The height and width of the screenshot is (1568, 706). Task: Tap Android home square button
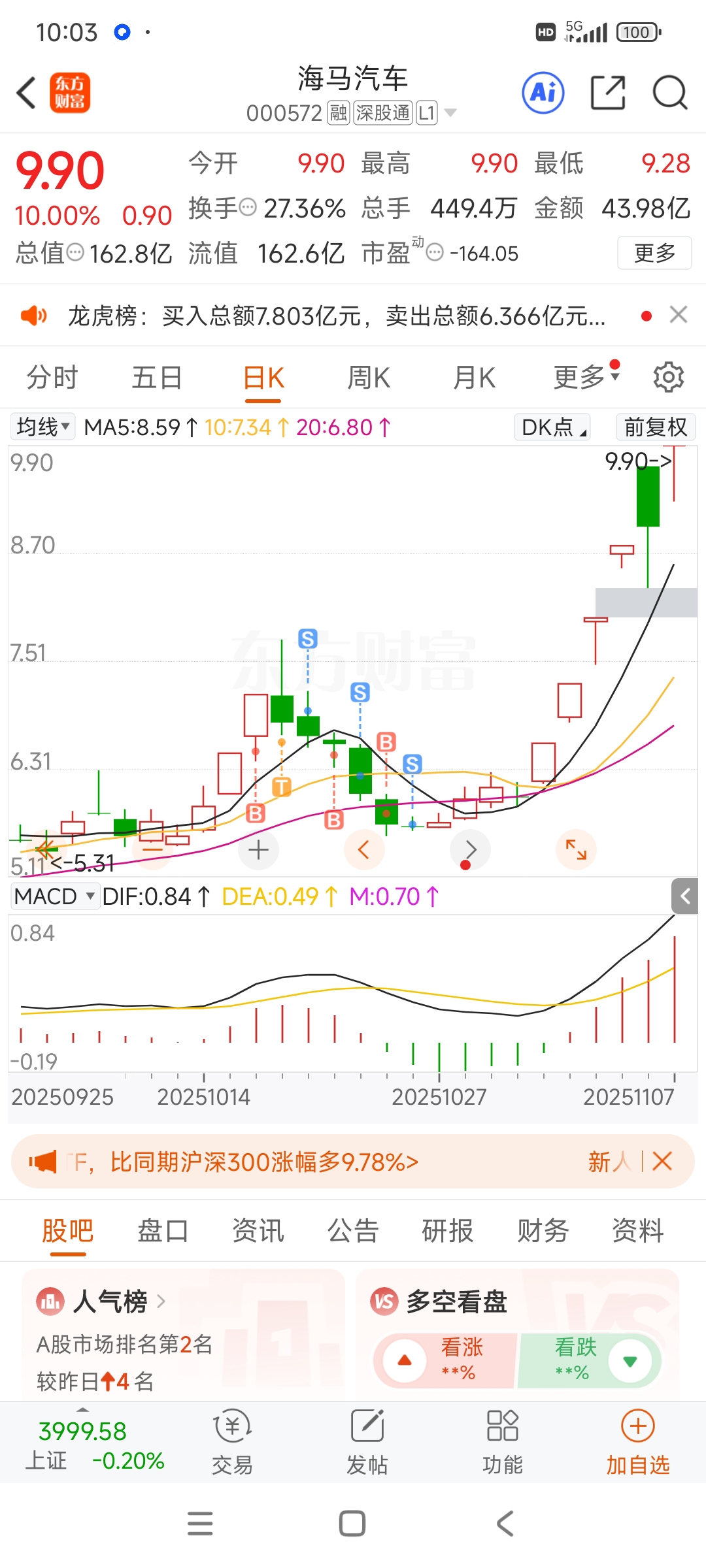(352, 1524)
